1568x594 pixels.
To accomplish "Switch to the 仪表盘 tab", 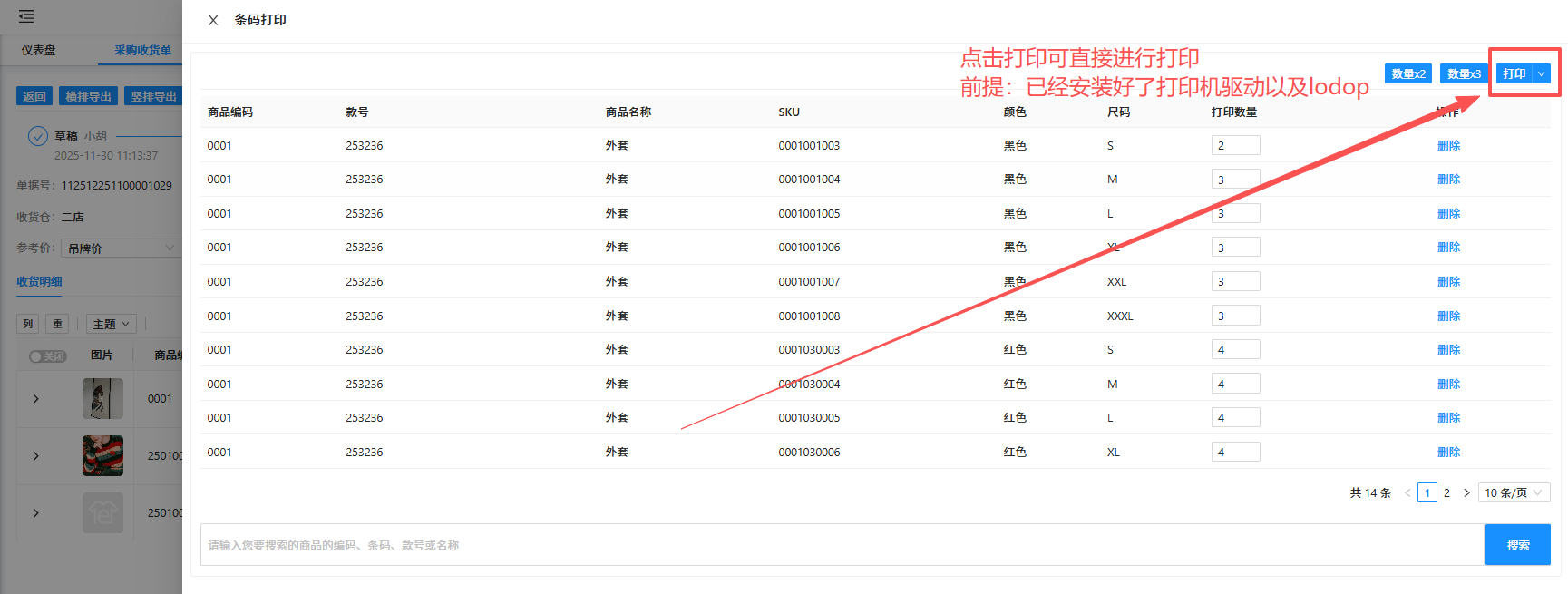I will 39,50.
